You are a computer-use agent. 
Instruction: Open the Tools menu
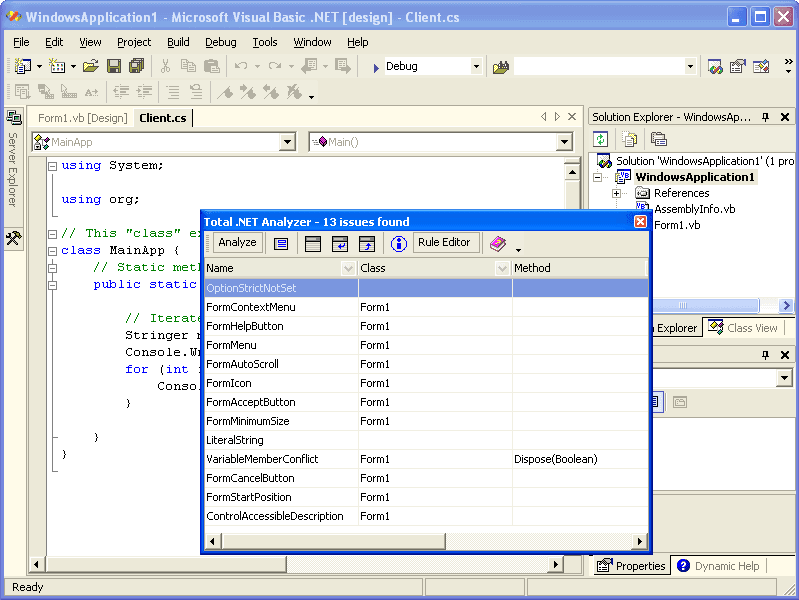(265, 42)
